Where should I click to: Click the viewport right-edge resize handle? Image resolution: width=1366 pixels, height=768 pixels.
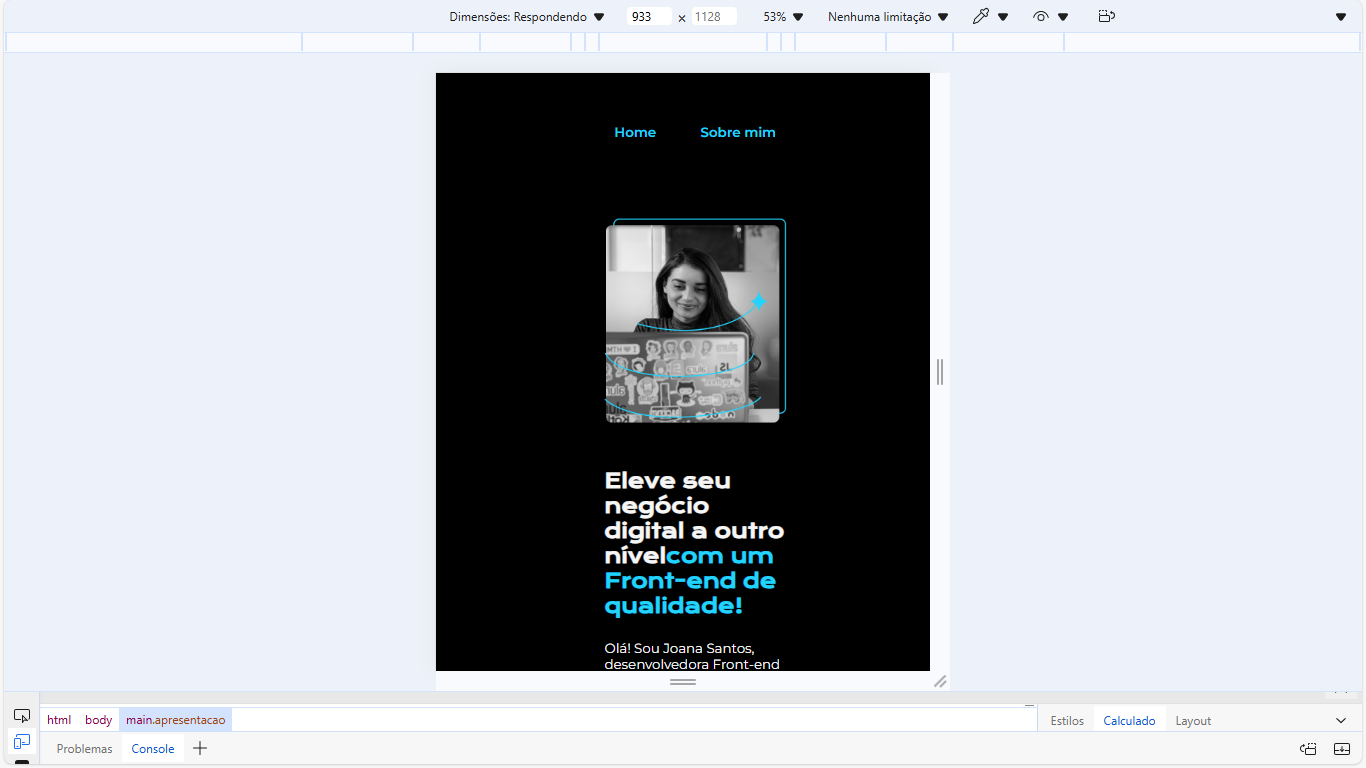pos(940,372)
